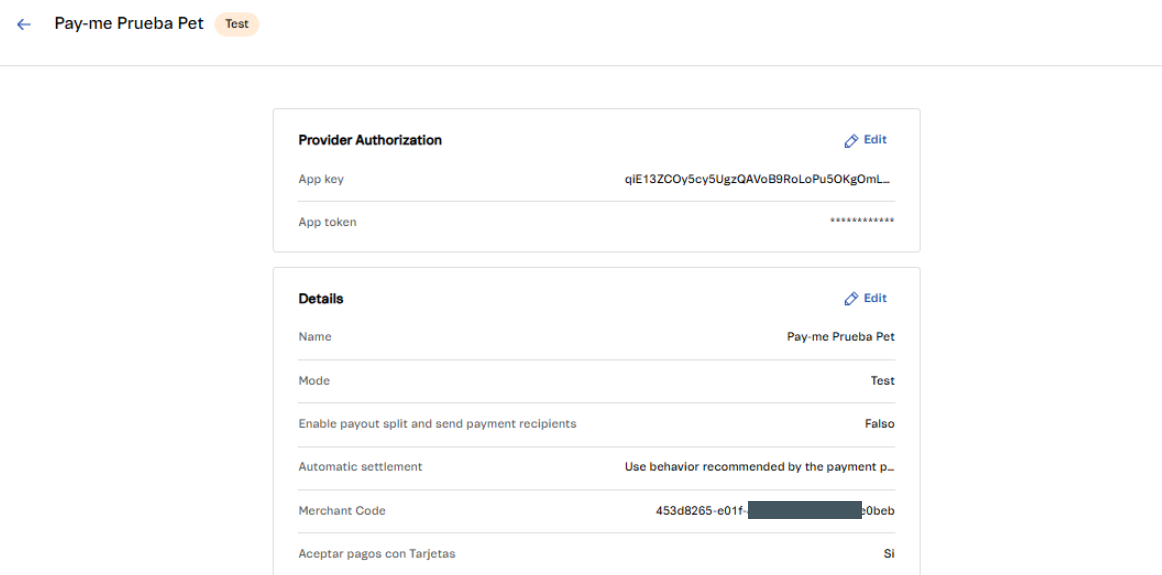Click the App token label
Viewport: 1162px width, 575px height.
point(327,222)
